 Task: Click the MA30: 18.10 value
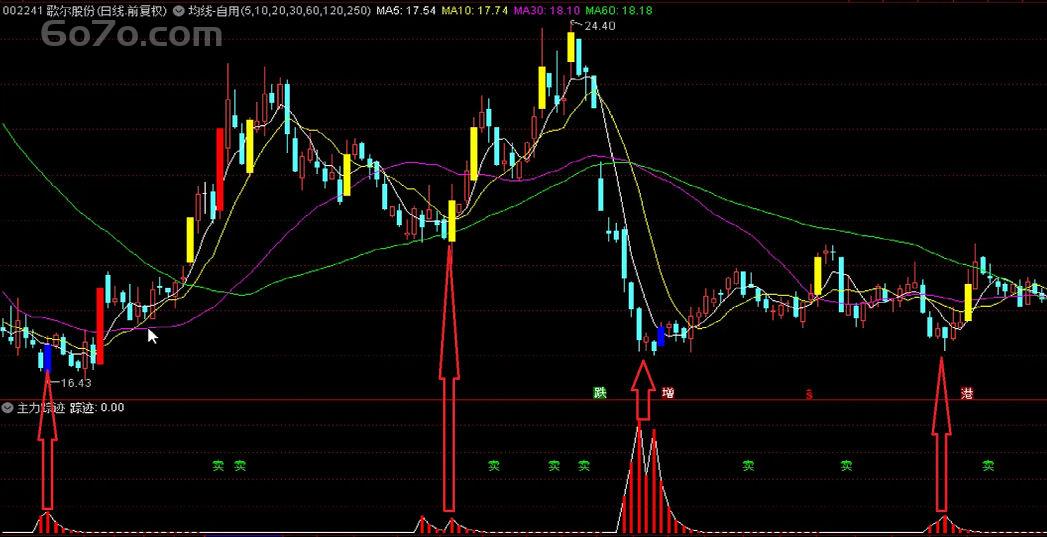546,11
